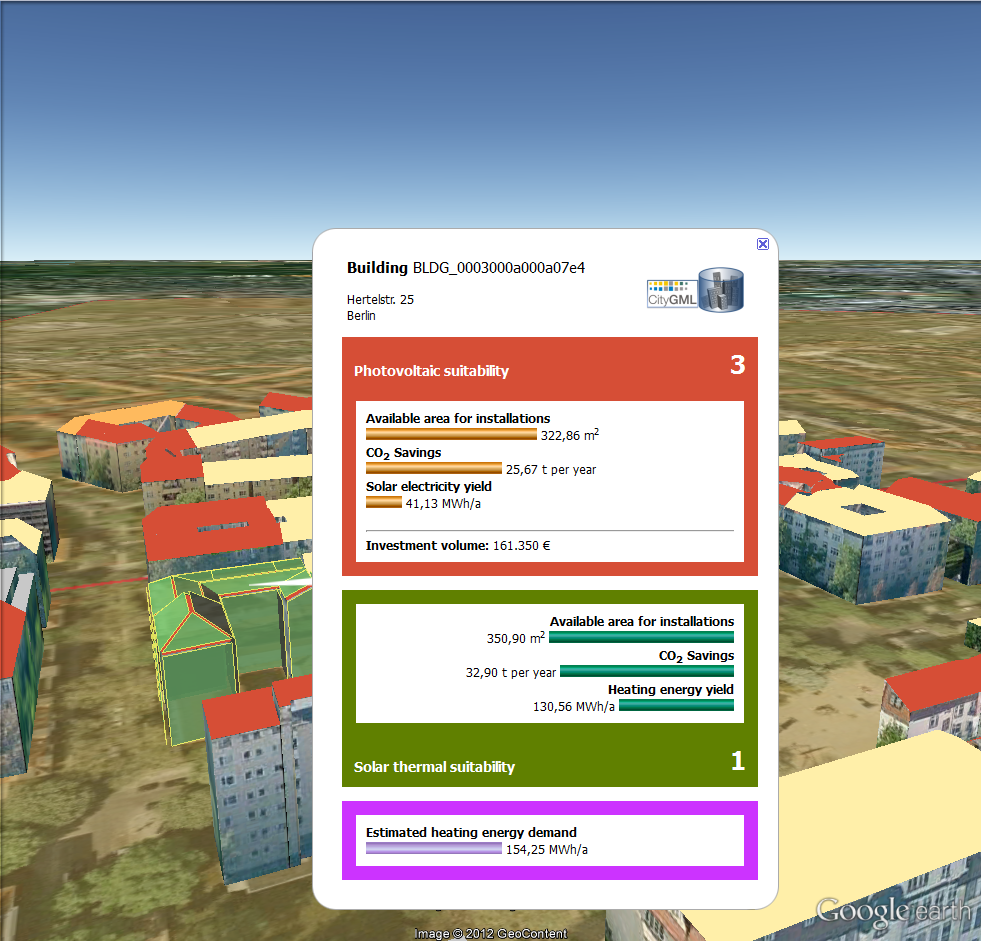Click the 130,56 MWh/a value
This screenshot has width=981, height=941.
574,706
